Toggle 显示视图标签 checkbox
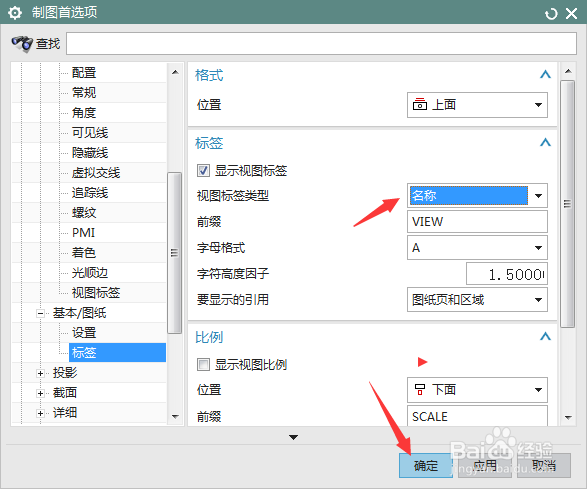The image size is (587, 489). point(203,171)
